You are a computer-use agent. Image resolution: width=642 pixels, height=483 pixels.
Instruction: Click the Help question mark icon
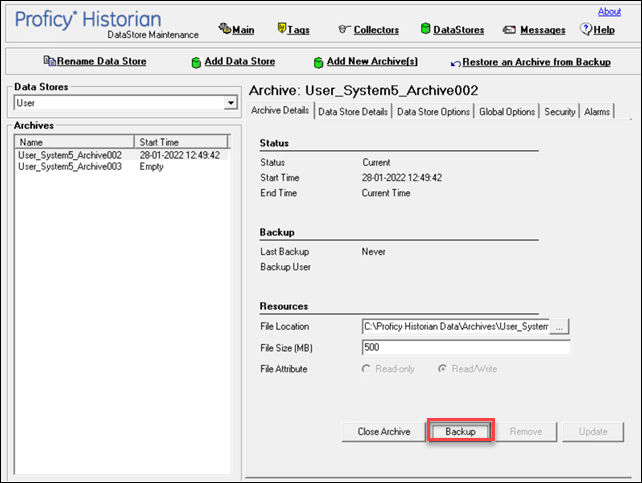point(586,29)
